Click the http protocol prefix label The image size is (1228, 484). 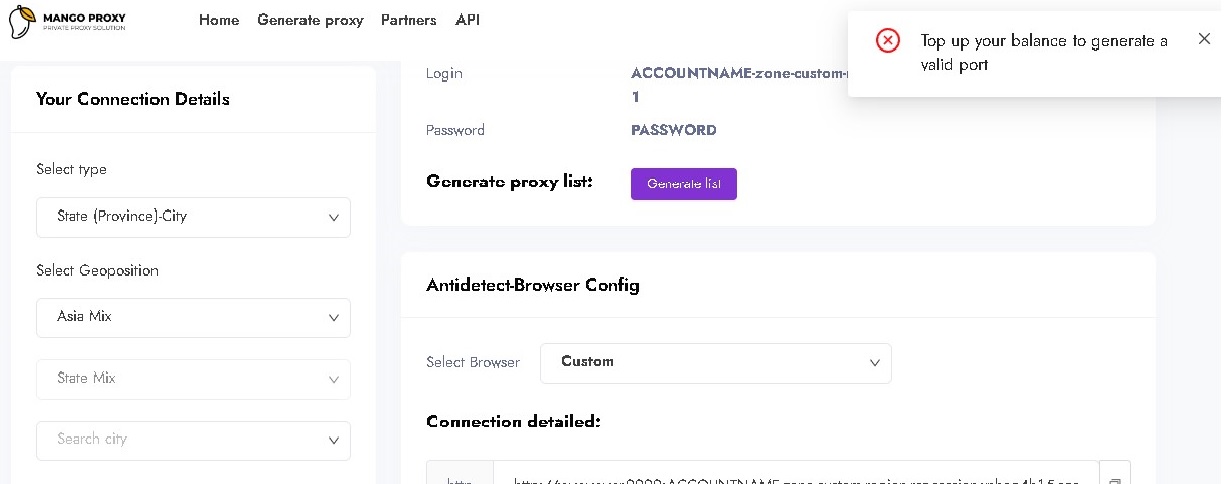click(459, 479)
